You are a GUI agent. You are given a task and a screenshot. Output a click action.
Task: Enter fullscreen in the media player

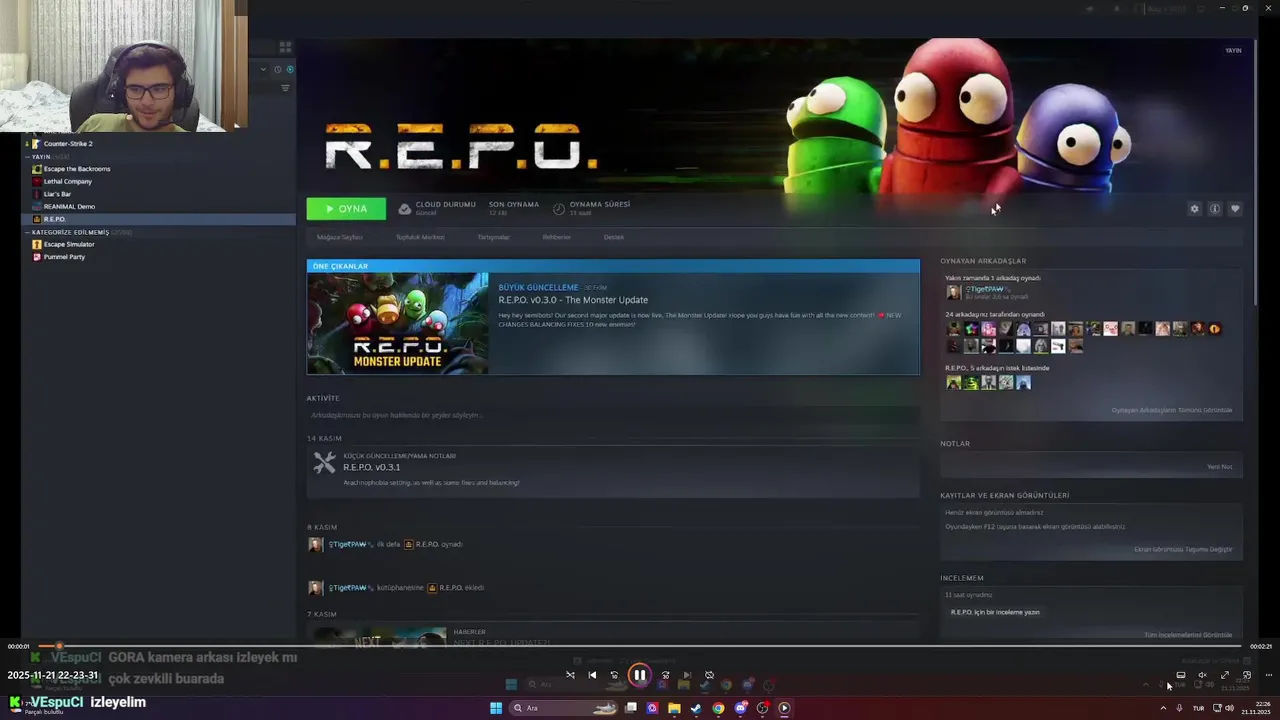(1225, 675)
